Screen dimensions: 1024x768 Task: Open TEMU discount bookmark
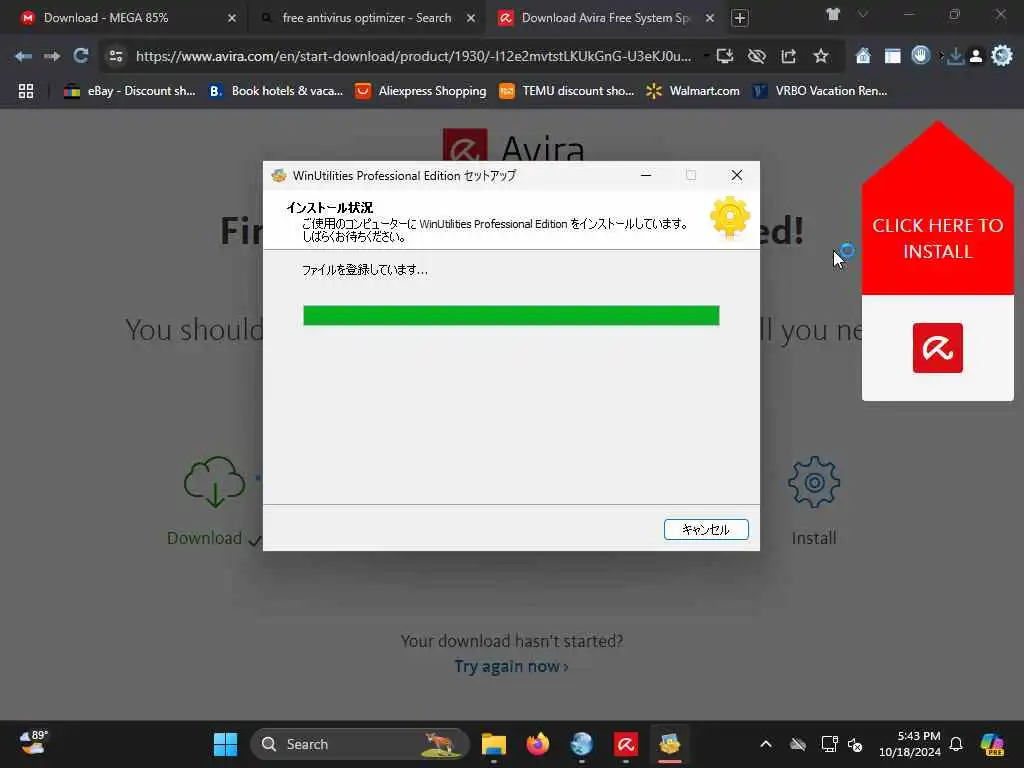[x=567, y=91]
